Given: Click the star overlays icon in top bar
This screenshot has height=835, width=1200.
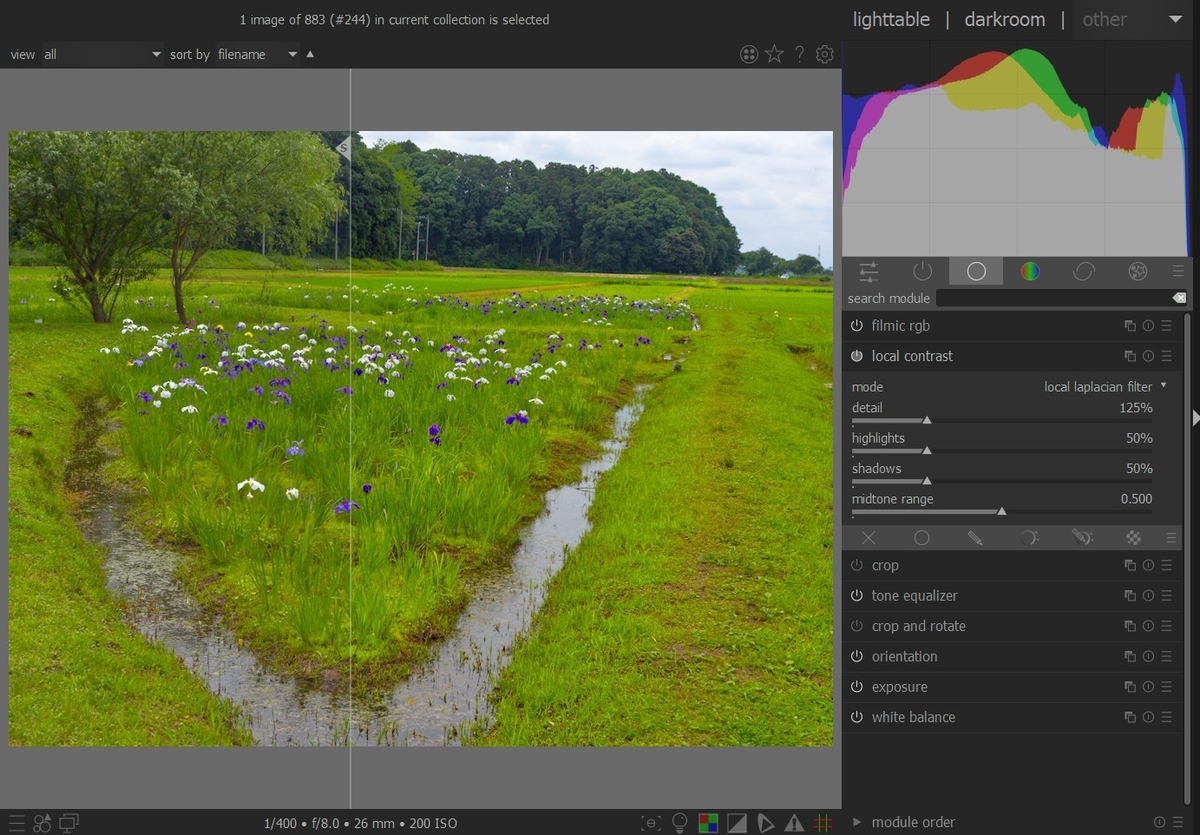Looking at the screenshot, I should click(774, 54).
